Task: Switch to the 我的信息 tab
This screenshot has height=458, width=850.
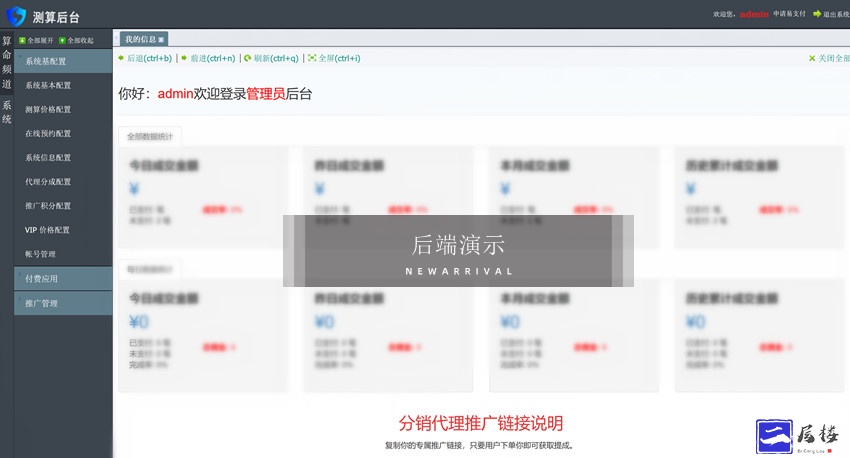Action: (x=140, y=39)
